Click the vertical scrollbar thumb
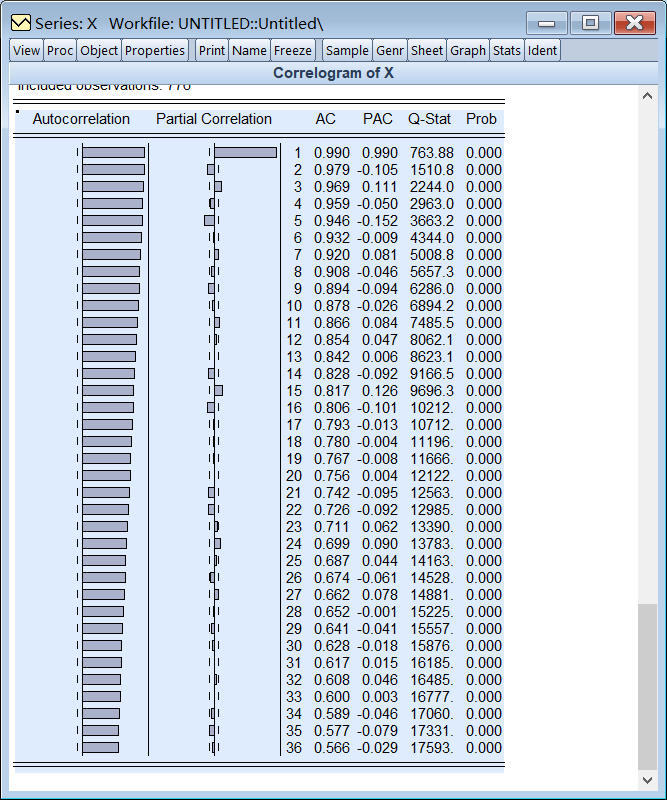Image resolution: width=667 pixels, height=800 pixels. 648,687
